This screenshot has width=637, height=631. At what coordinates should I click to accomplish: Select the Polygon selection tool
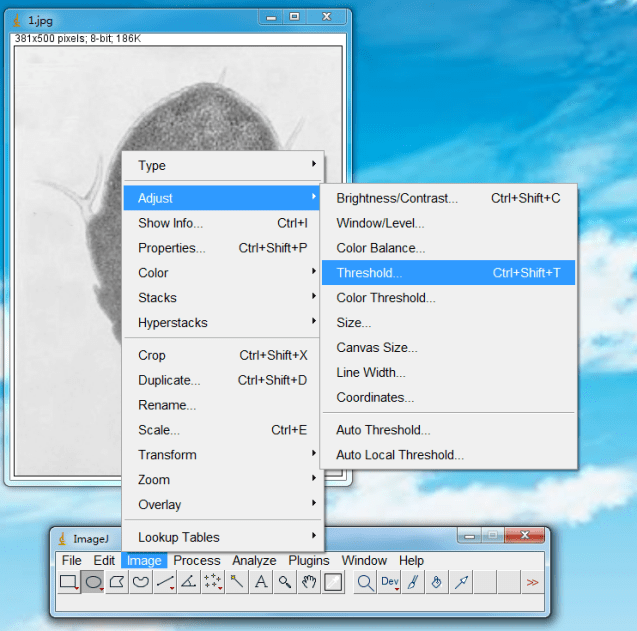point(117,582)
